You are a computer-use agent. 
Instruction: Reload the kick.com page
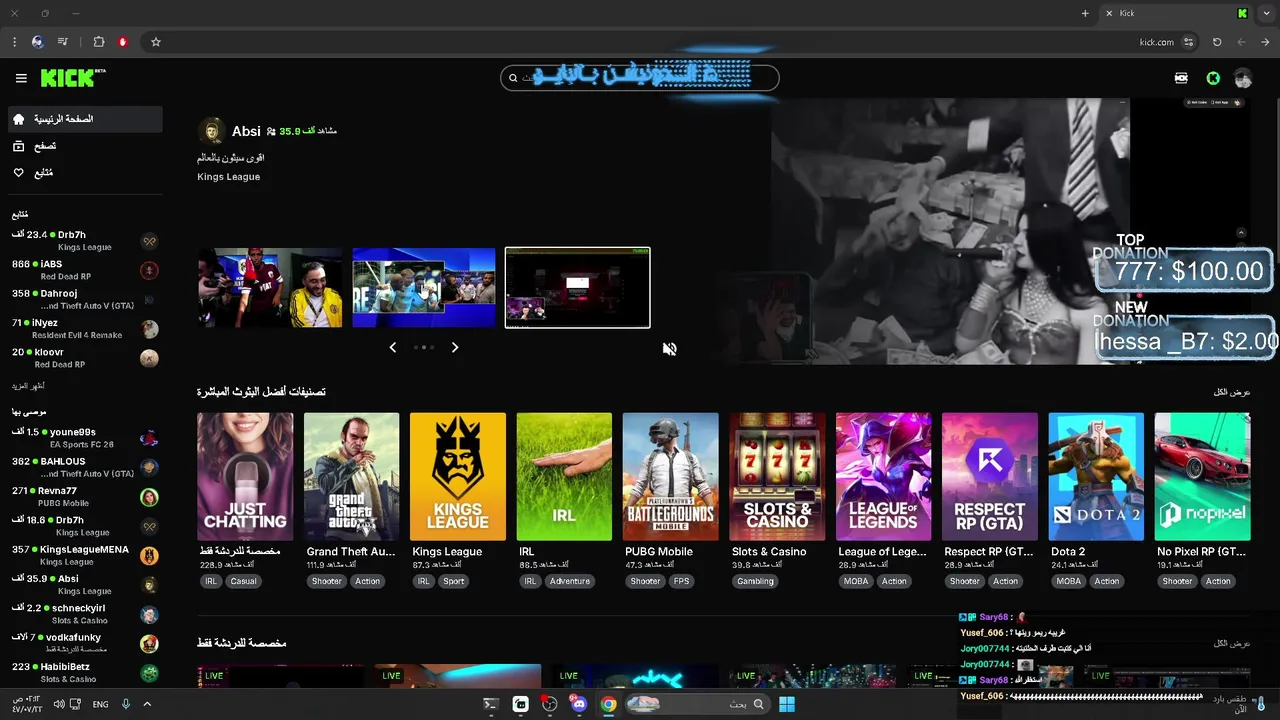click(x=1217, y=42)
